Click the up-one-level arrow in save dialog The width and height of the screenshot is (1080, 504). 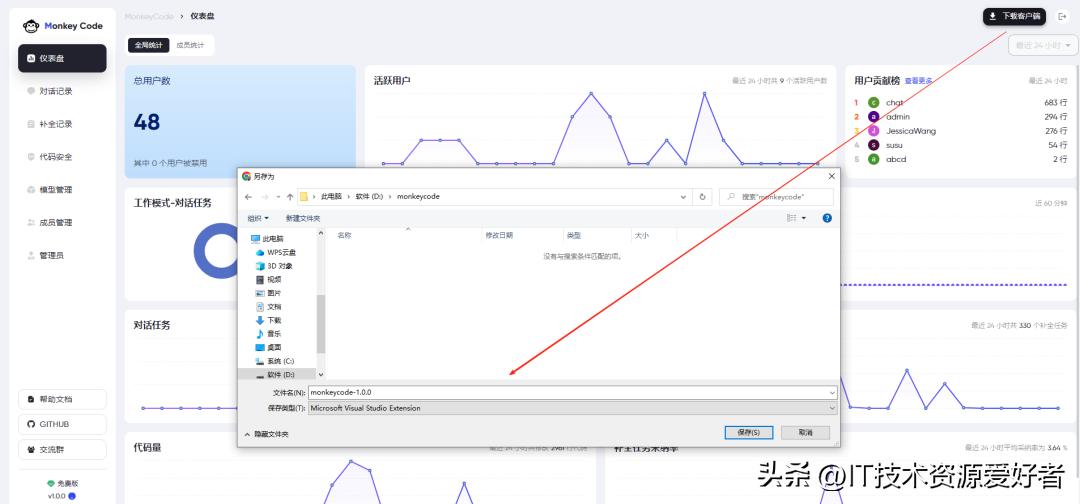290,197
